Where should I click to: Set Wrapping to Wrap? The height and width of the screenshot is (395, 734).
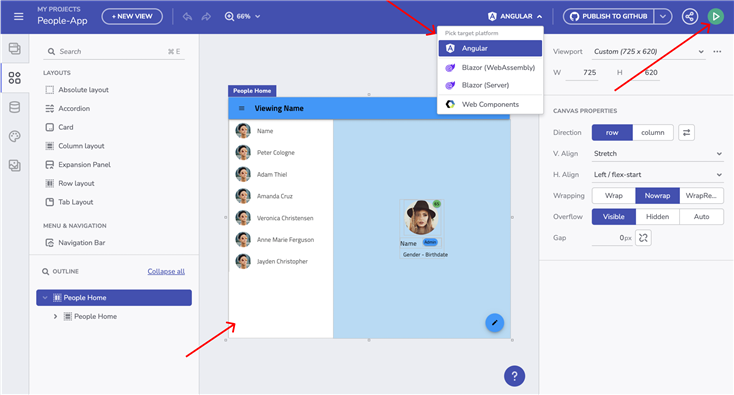(x=613, y=196)
